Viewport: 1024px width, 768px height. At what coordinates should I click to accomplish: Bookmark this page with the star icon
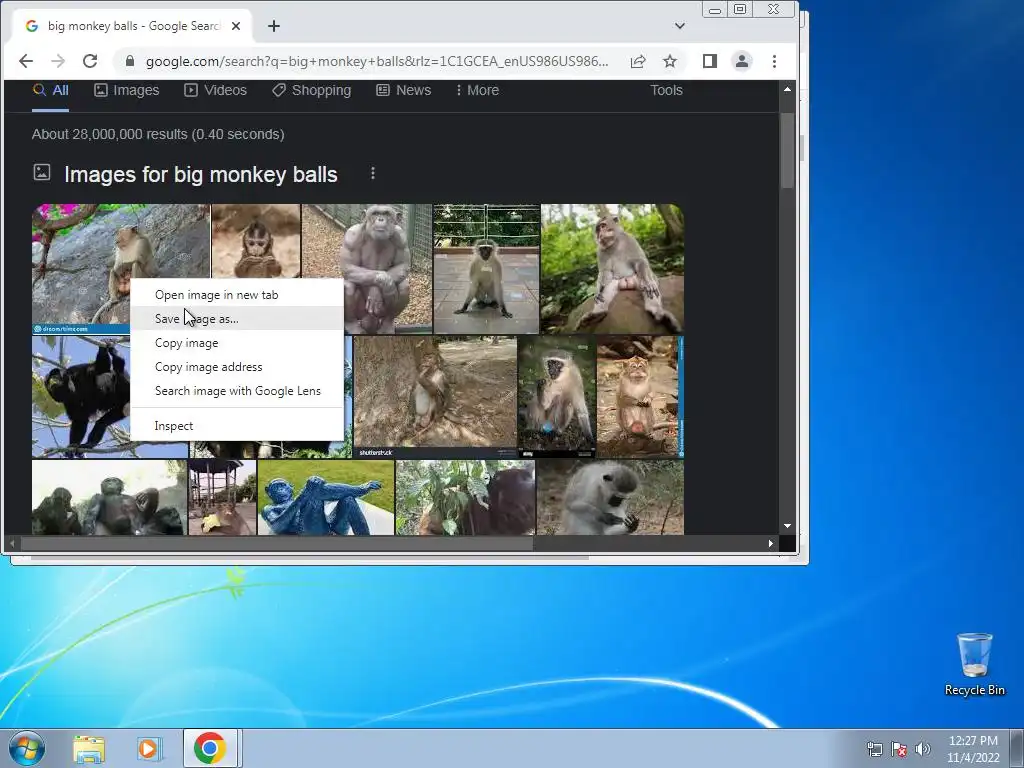(670, 61)
